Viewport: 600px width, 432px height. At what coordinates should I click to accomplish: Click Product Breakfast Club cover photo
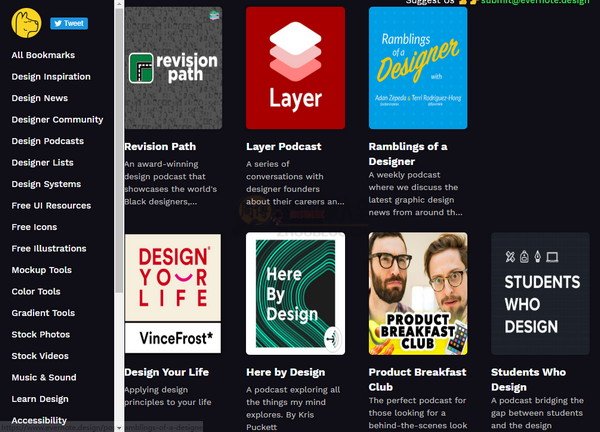418,293
